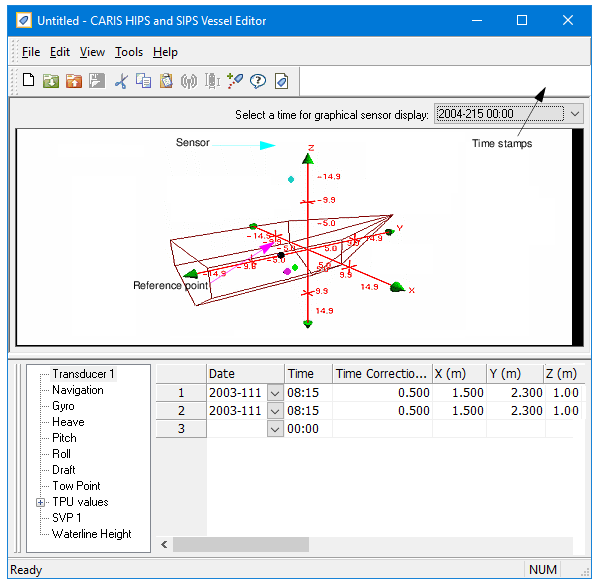Select the Gyro sensor entry
This screenshot has width=603, height=587.
point(63,406)
